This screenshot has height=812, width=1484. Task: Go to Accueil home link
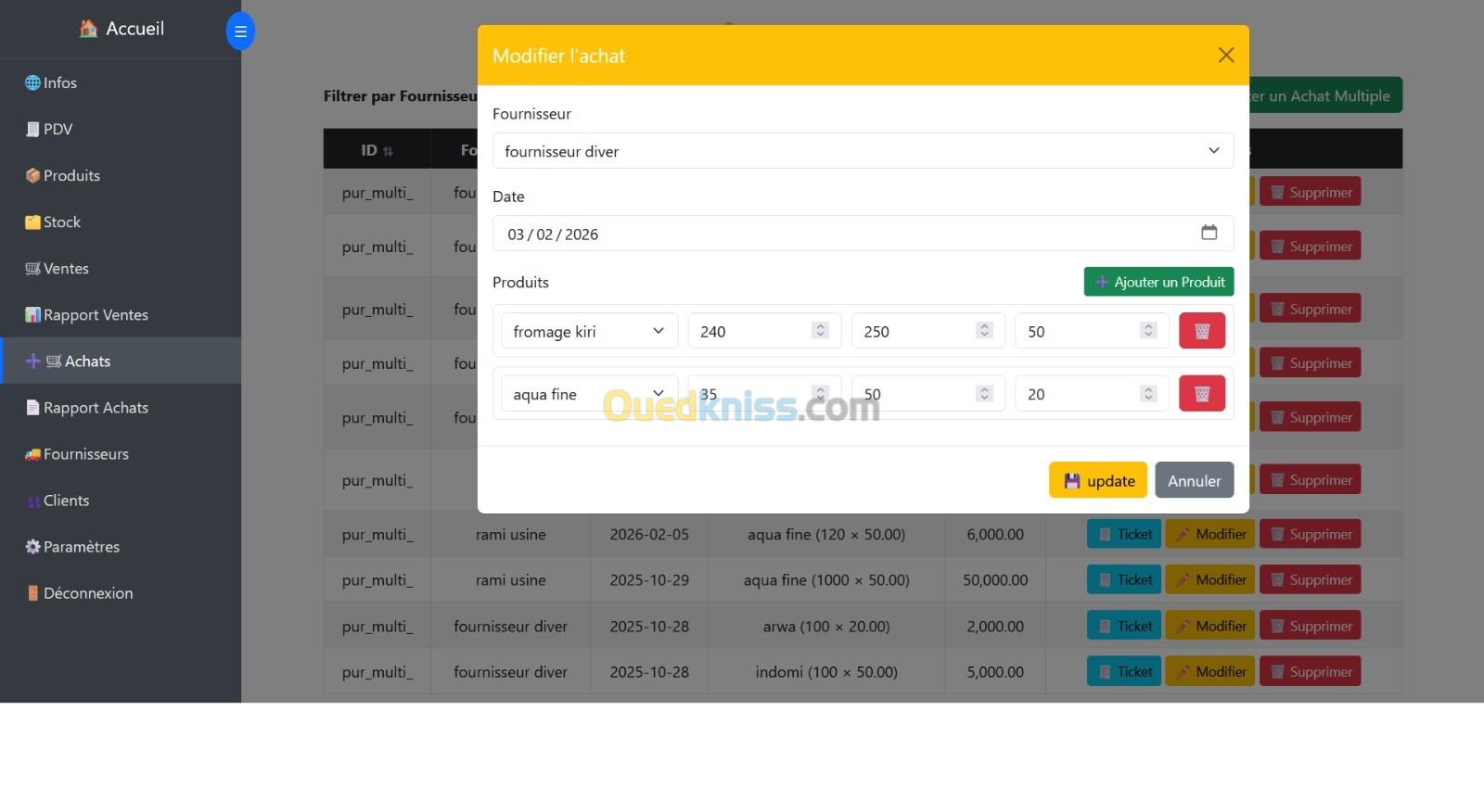(x=122, y=29)
